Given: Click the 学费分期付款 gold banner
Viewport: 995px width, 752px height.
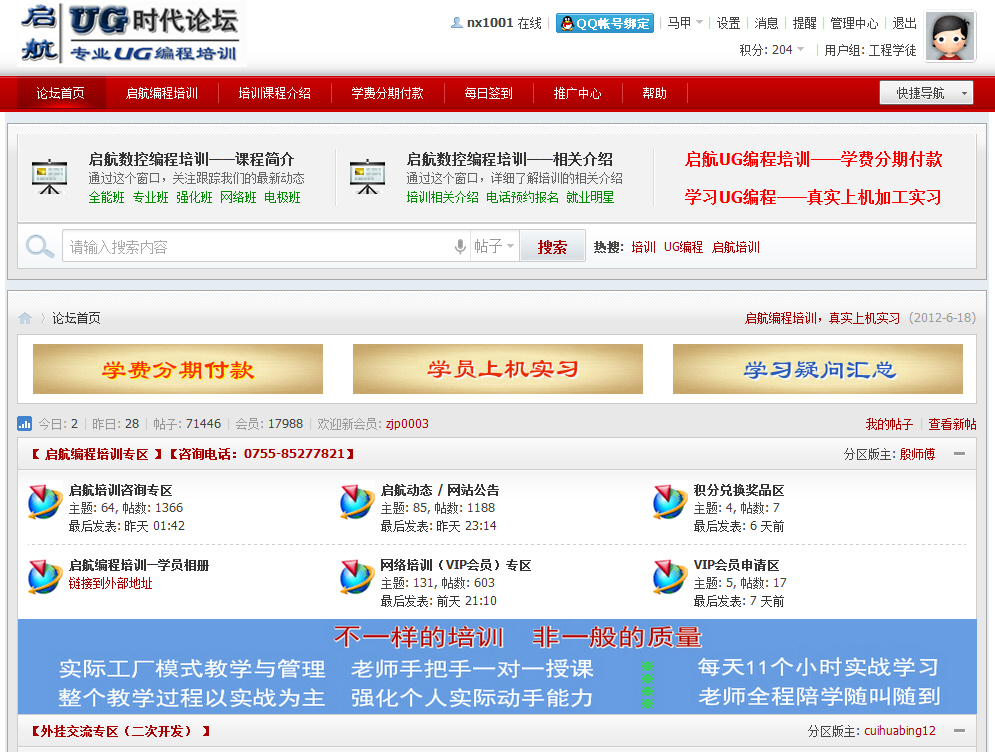Looking at the screenshot, I should [178, 369].
